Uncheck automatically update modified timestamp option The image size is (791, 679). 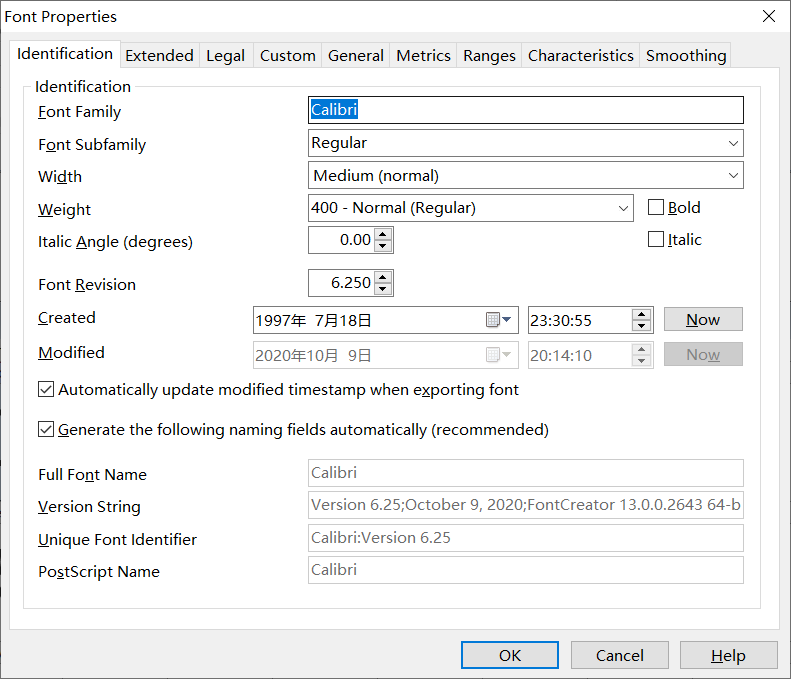(46, 389)
